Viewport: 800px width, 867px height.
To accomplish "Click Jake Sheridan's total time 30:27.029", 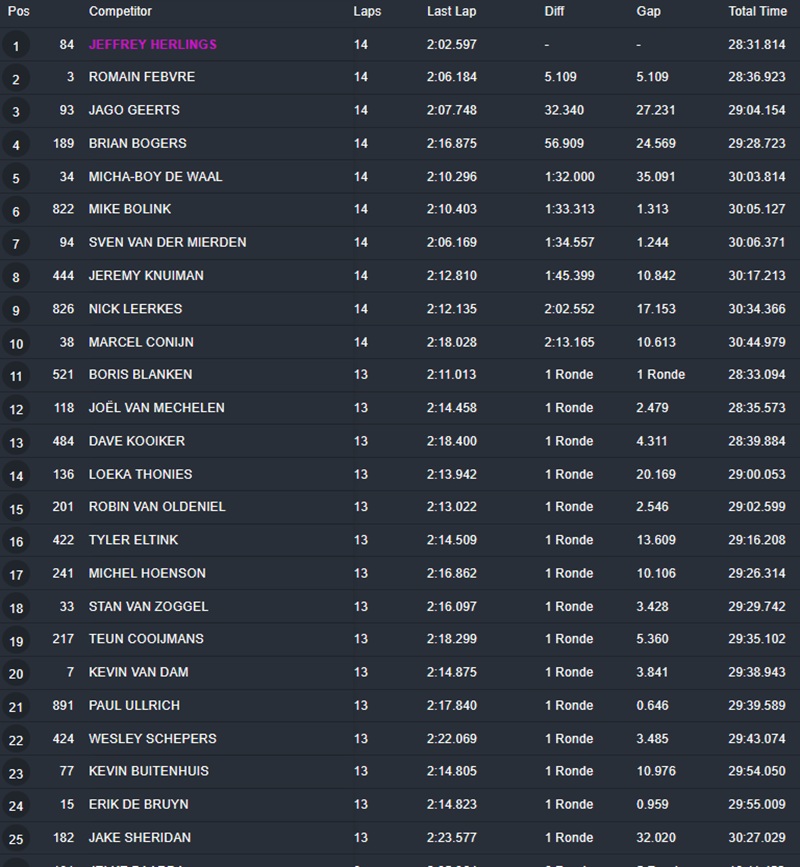I will coord(757,837).
